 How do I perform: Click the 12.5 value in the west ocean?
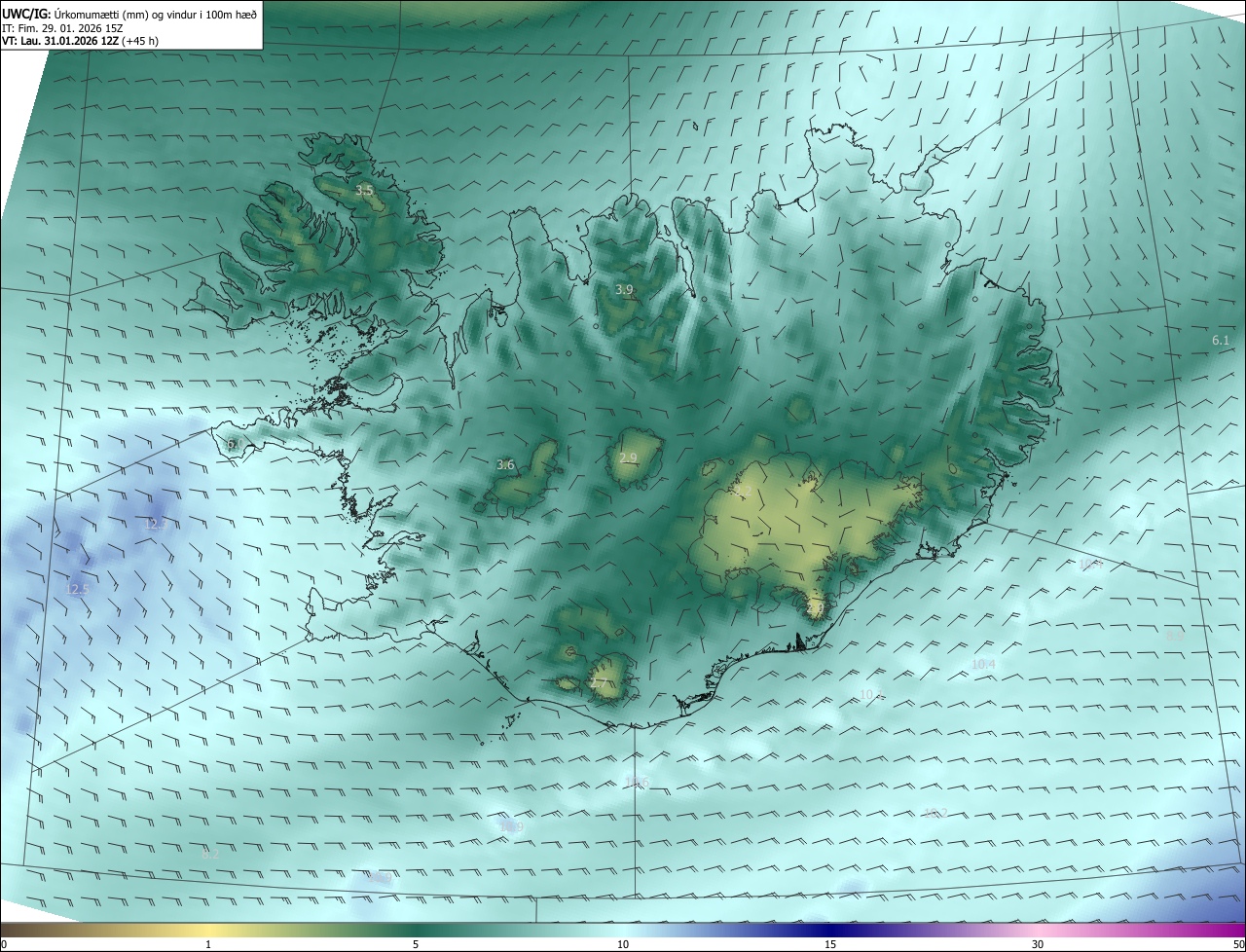tap(76, 590)
